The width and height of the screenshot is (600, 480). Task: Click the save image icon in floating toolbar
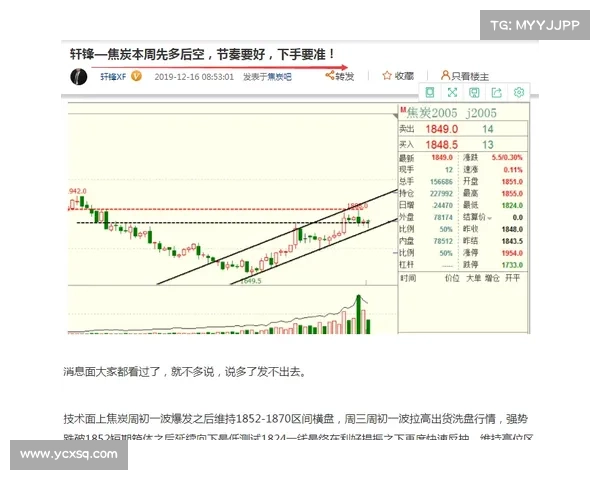[474, 92]
